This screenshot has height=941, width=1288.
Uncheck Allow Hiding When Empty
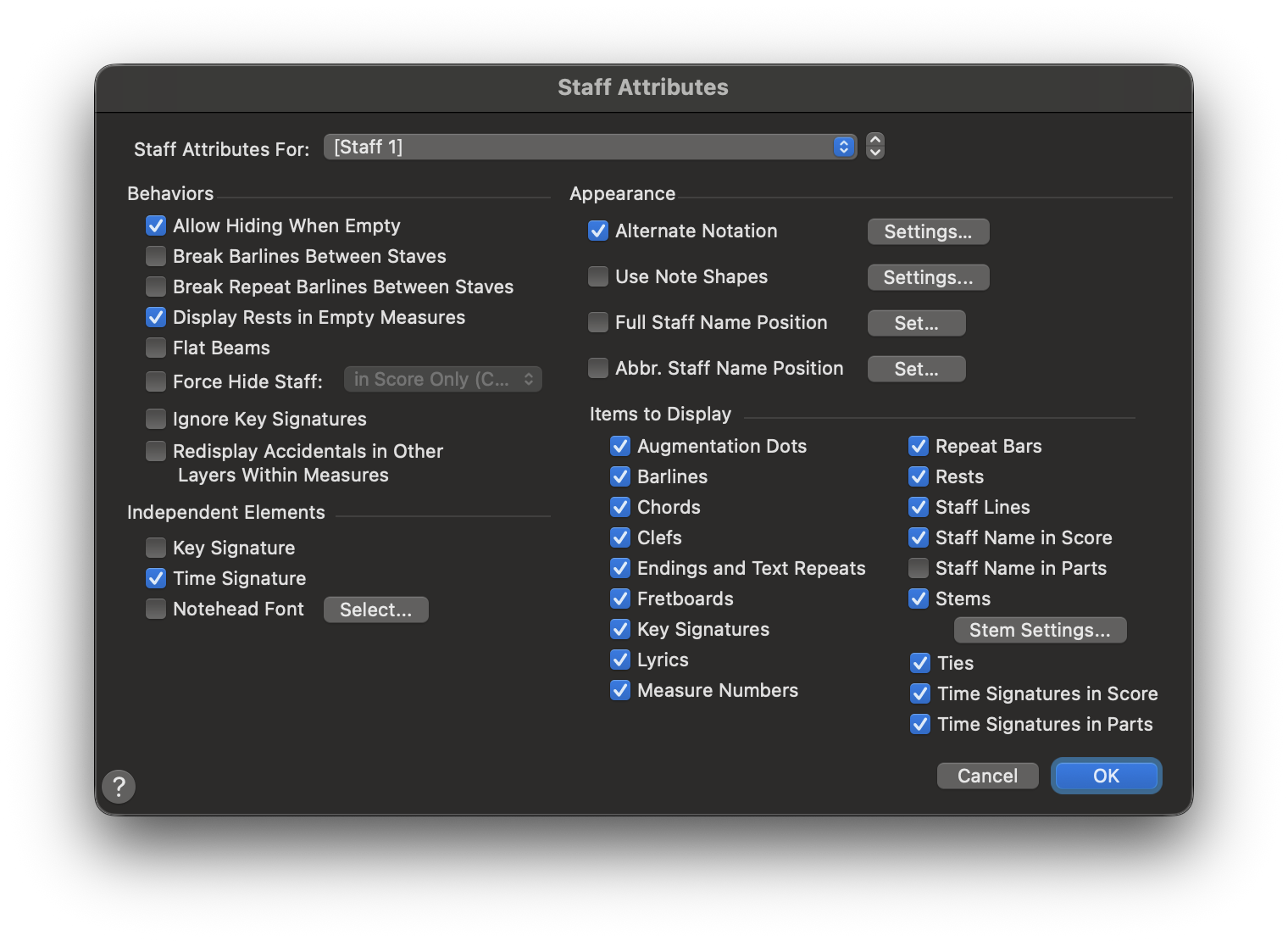point(156,226)
